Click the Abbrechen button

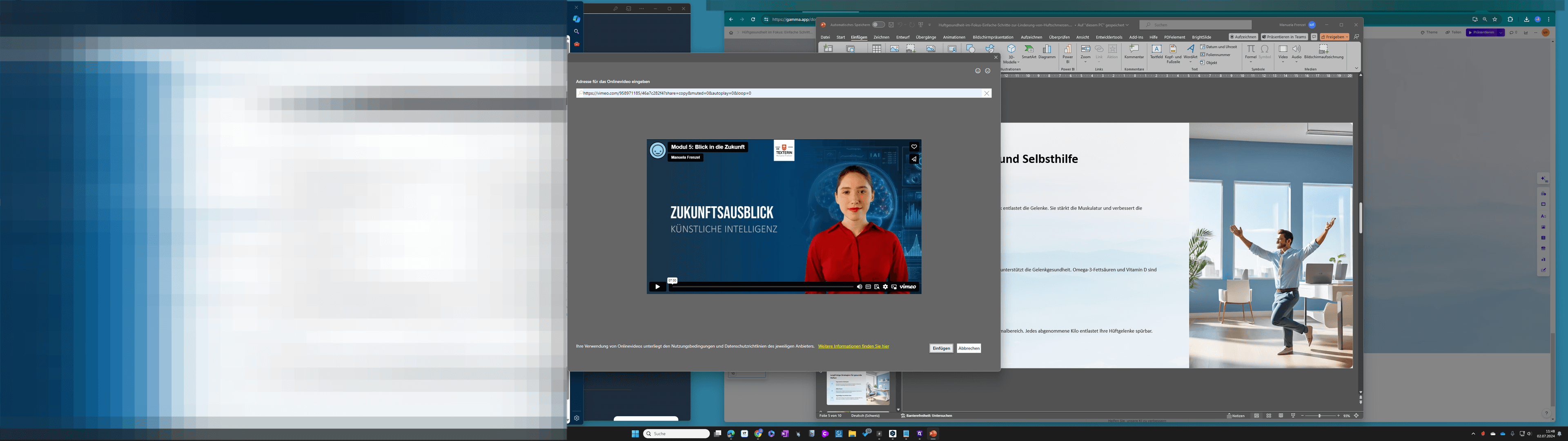969,348
